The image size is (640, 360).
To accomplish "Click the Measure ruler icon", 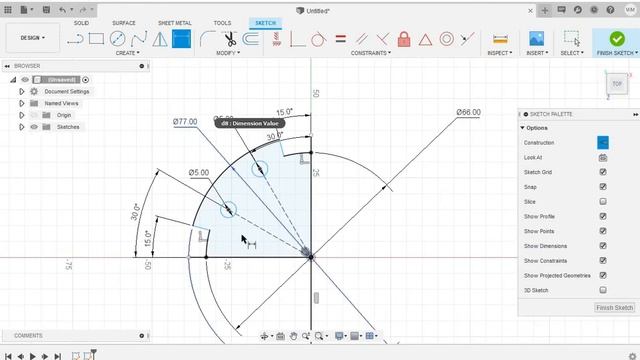I will click(x=500, y=39).
